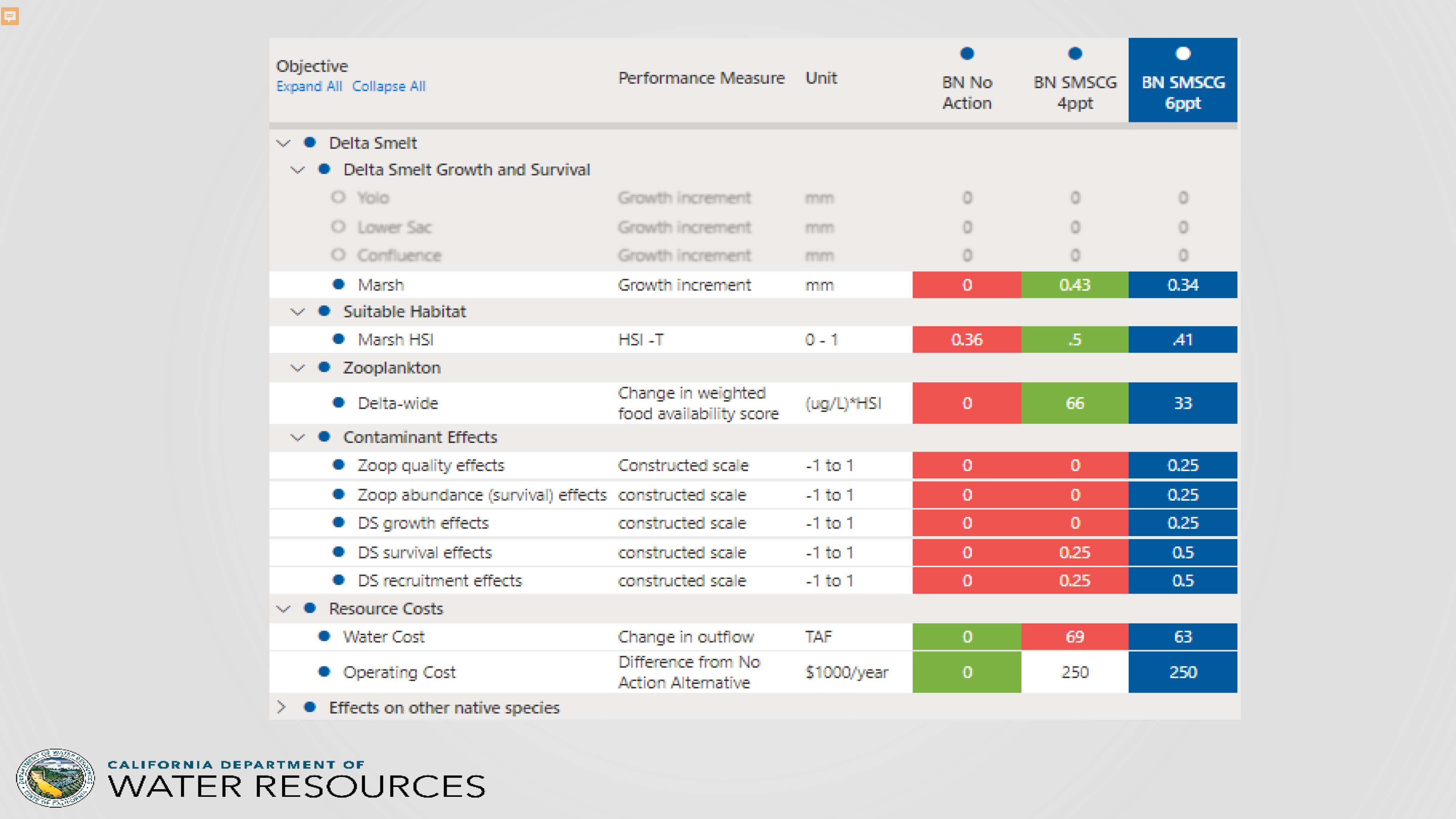1456x819 pixels.
Task: Toggle the hollow circle beside Yolo
Action: pos(339,197)
